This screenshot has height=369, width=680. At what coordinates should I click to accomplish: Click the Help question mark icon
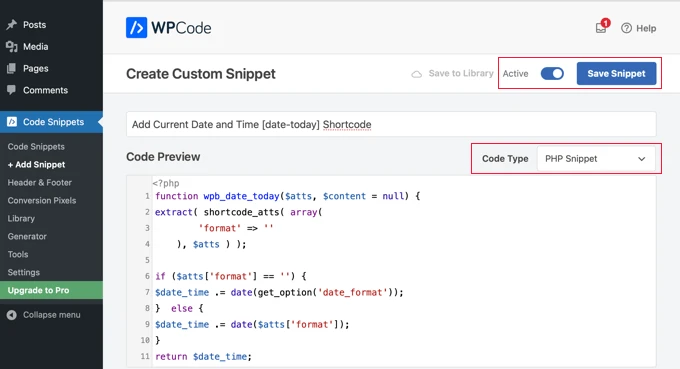coord(626,28)
